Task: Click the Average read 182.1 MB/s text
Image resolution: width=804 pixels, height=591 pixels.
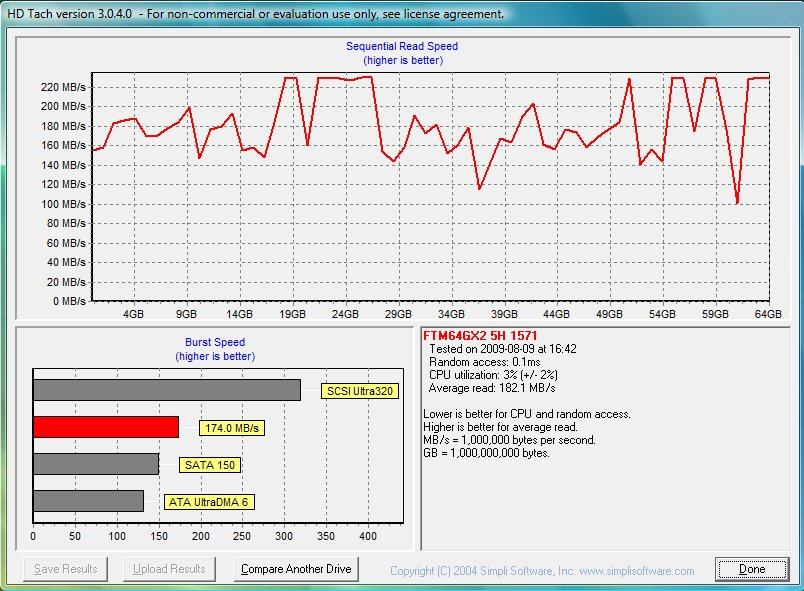Action: 492,388
